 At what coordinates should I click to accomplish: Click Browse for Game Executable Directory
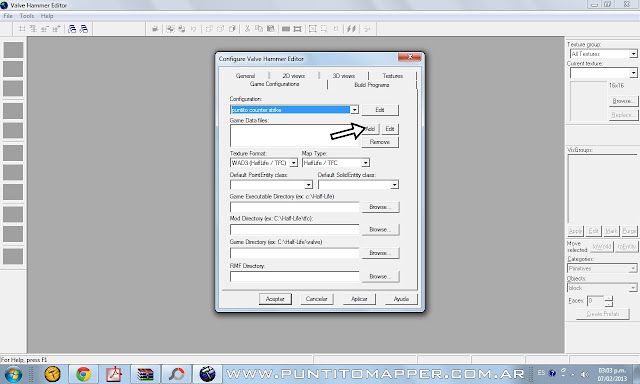pyautogui.click(x=380, y=207)
